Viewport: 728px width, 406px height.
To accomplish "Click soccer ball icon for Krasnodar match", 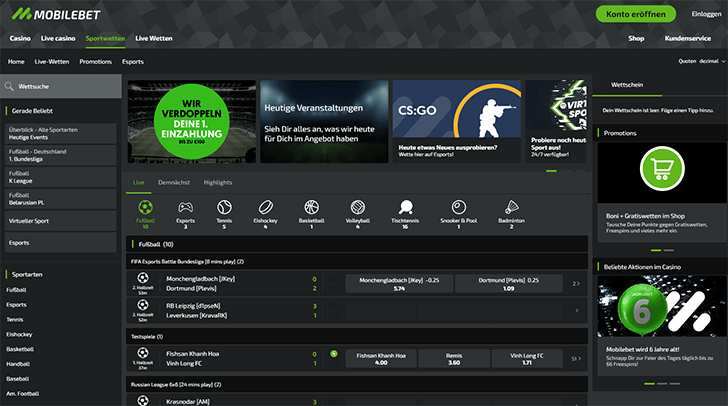I will tap(143, 400).
